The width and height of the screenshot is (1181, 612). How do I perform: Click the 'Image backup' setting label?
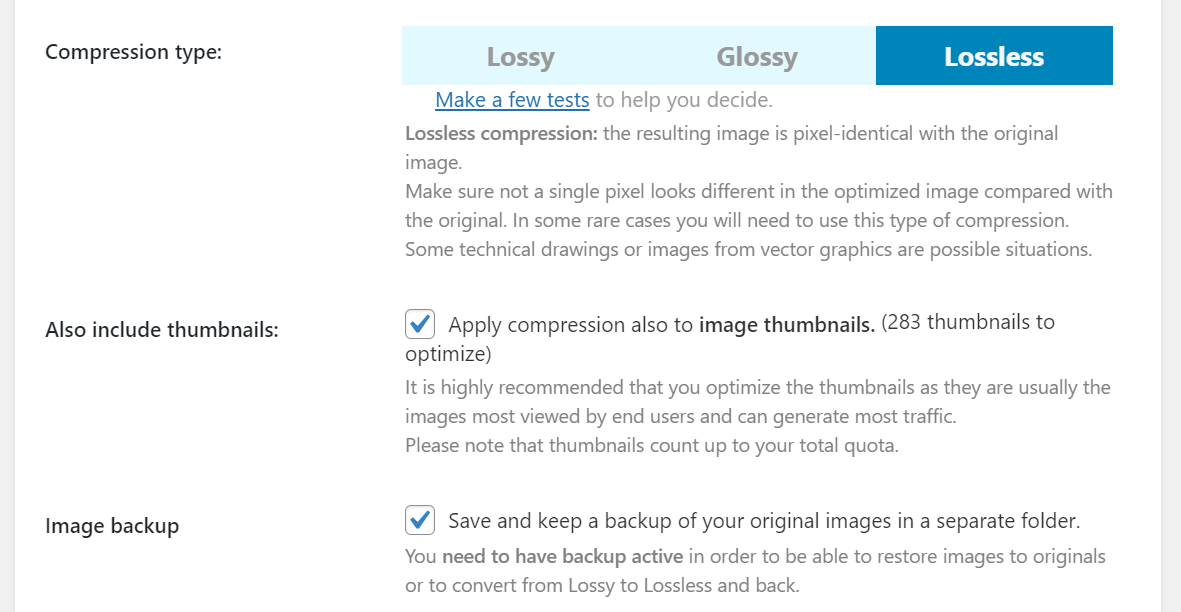tap(112, 526)
